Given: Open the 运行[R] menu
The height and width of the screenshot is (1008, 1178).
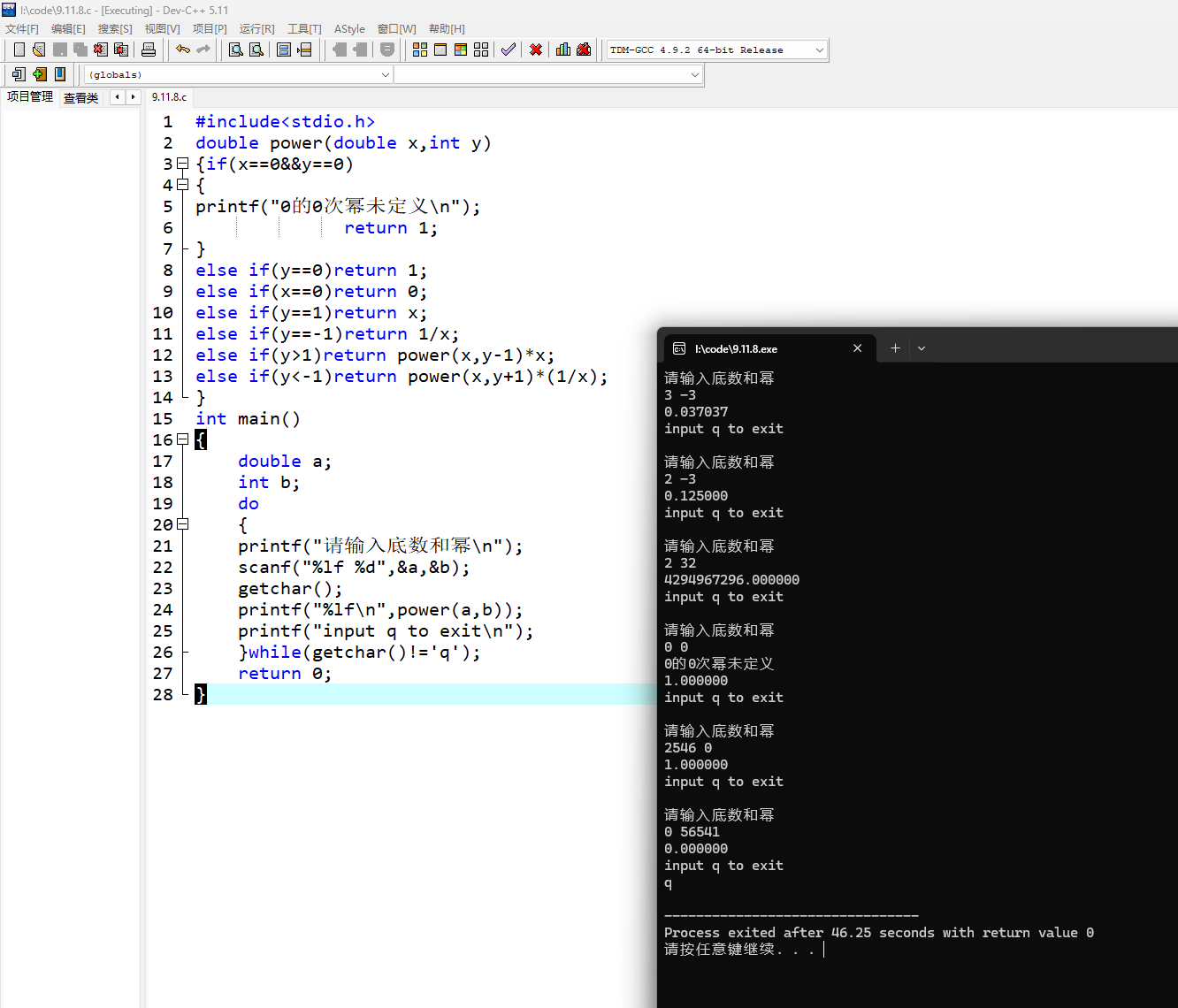Looking at the screenshot, I should [x=257, y=29].
